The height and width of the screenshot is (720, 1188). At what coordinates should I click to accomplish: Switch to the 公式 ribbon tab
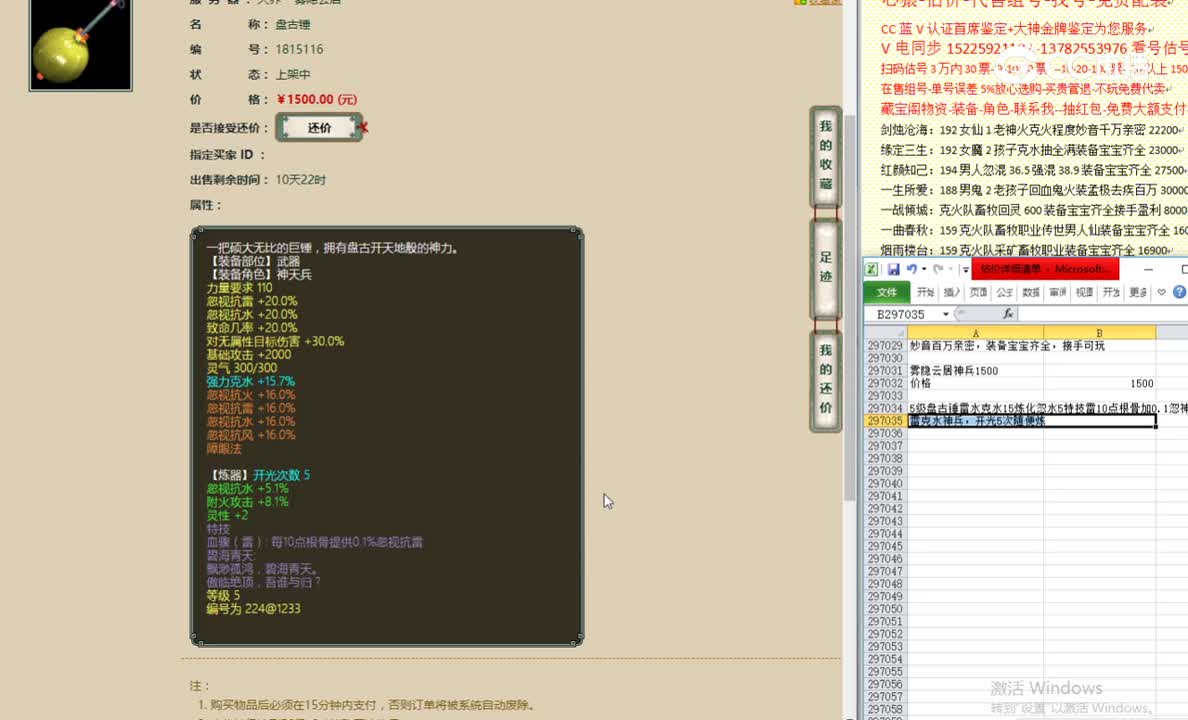click(1005, 292)
